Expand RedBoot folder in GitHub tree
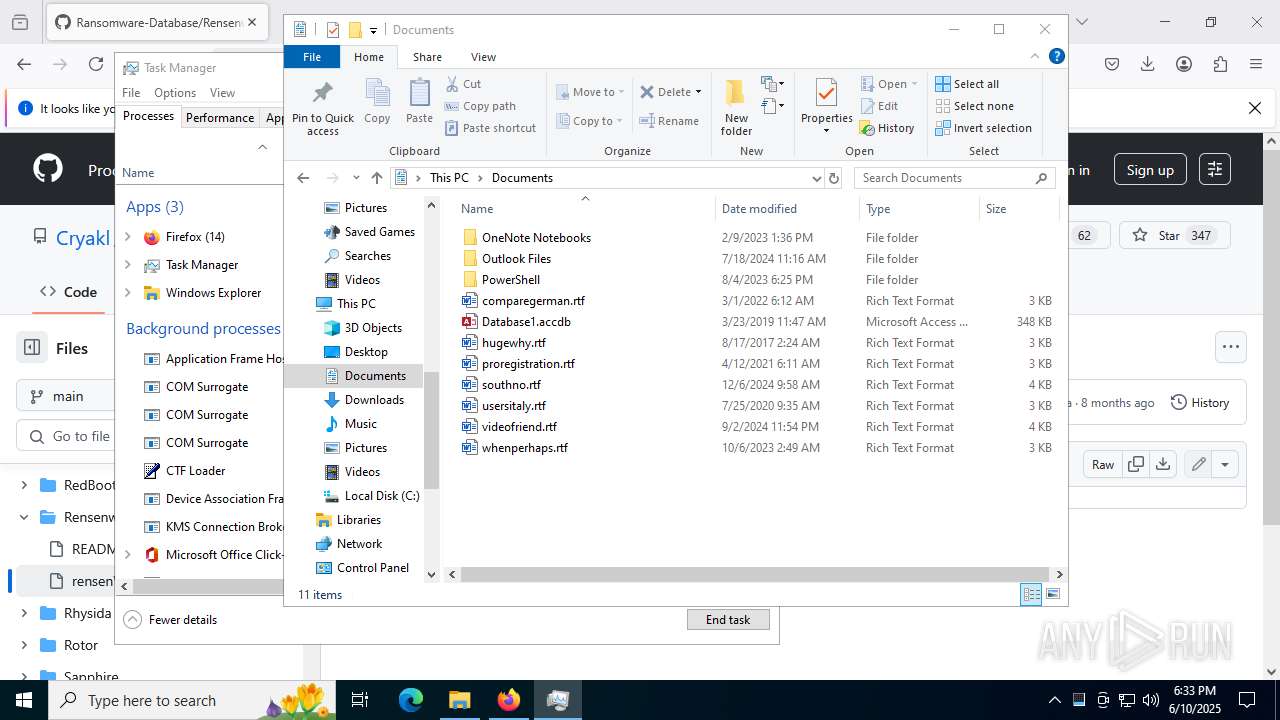This screenshot has width=1280, height=720. coord(24,485)
